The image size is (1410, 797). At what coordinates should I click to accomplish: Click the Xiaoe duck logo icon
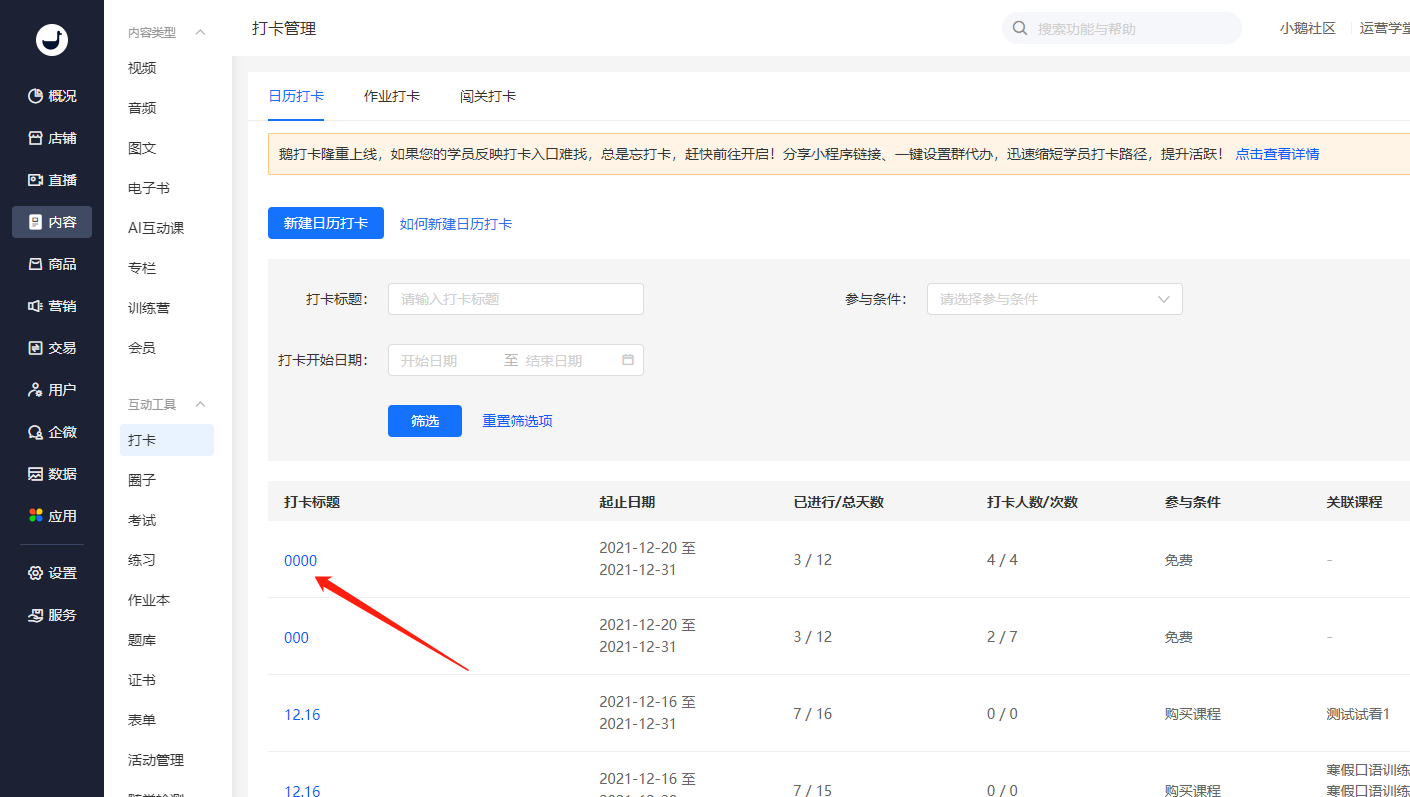(x=52, y=39)
